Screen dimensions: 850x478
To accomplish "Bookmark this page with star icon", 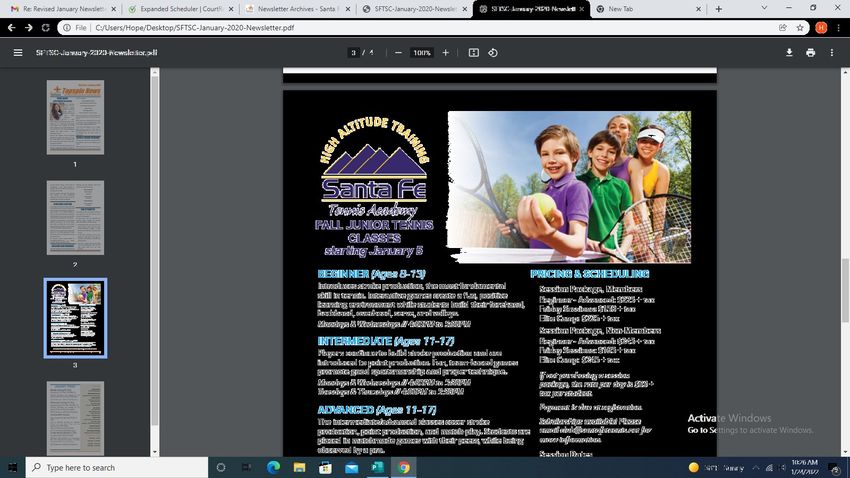I will tap(800, 28).
